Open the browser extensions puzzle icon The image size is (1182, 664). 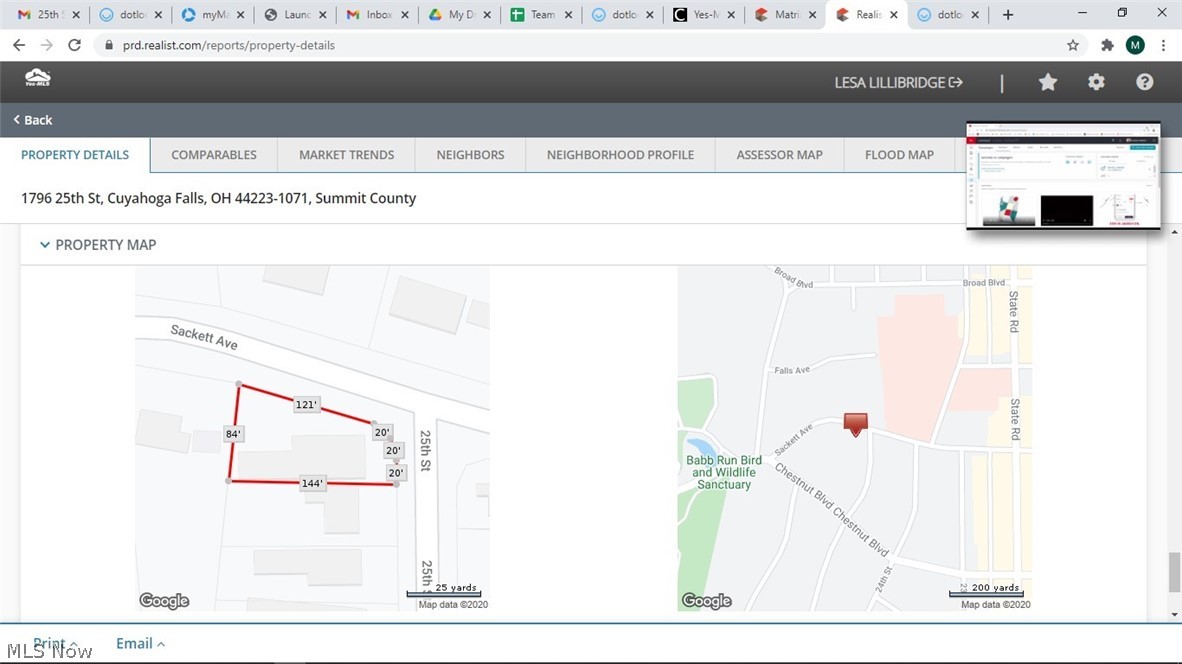click(x=1107, y=45)
